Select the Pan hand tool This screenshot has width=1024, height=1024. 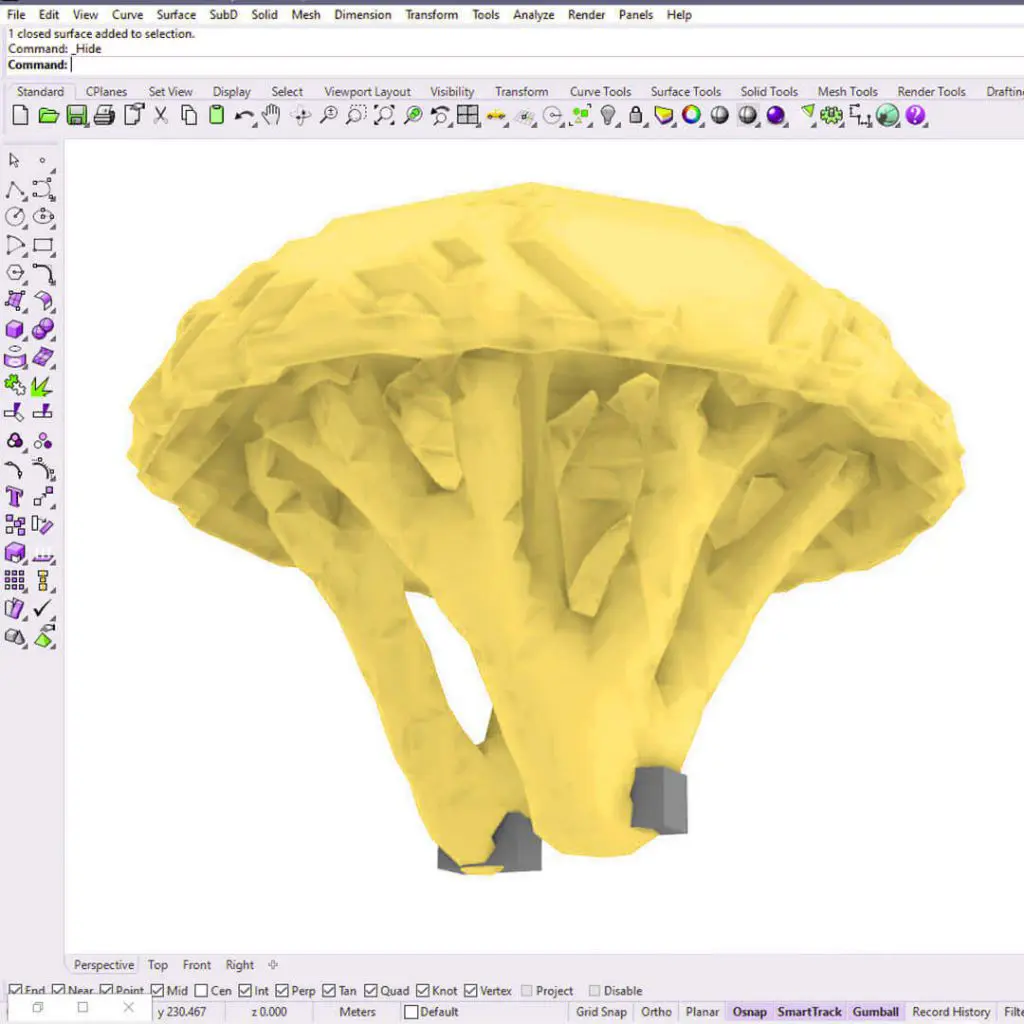(270, 116)
